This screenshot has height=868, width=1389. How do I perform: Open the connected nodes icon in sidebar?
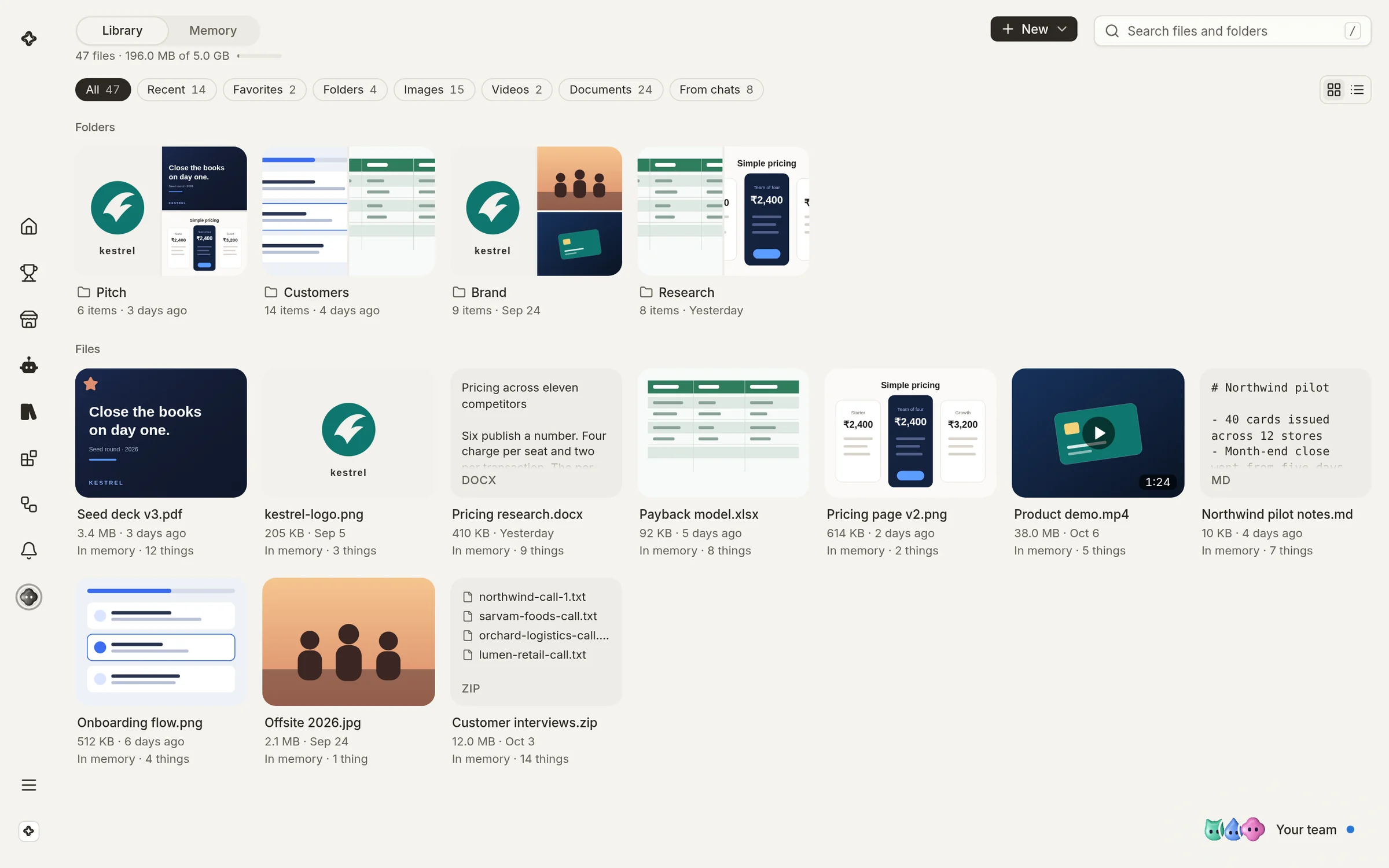click(x=29, y=505)
